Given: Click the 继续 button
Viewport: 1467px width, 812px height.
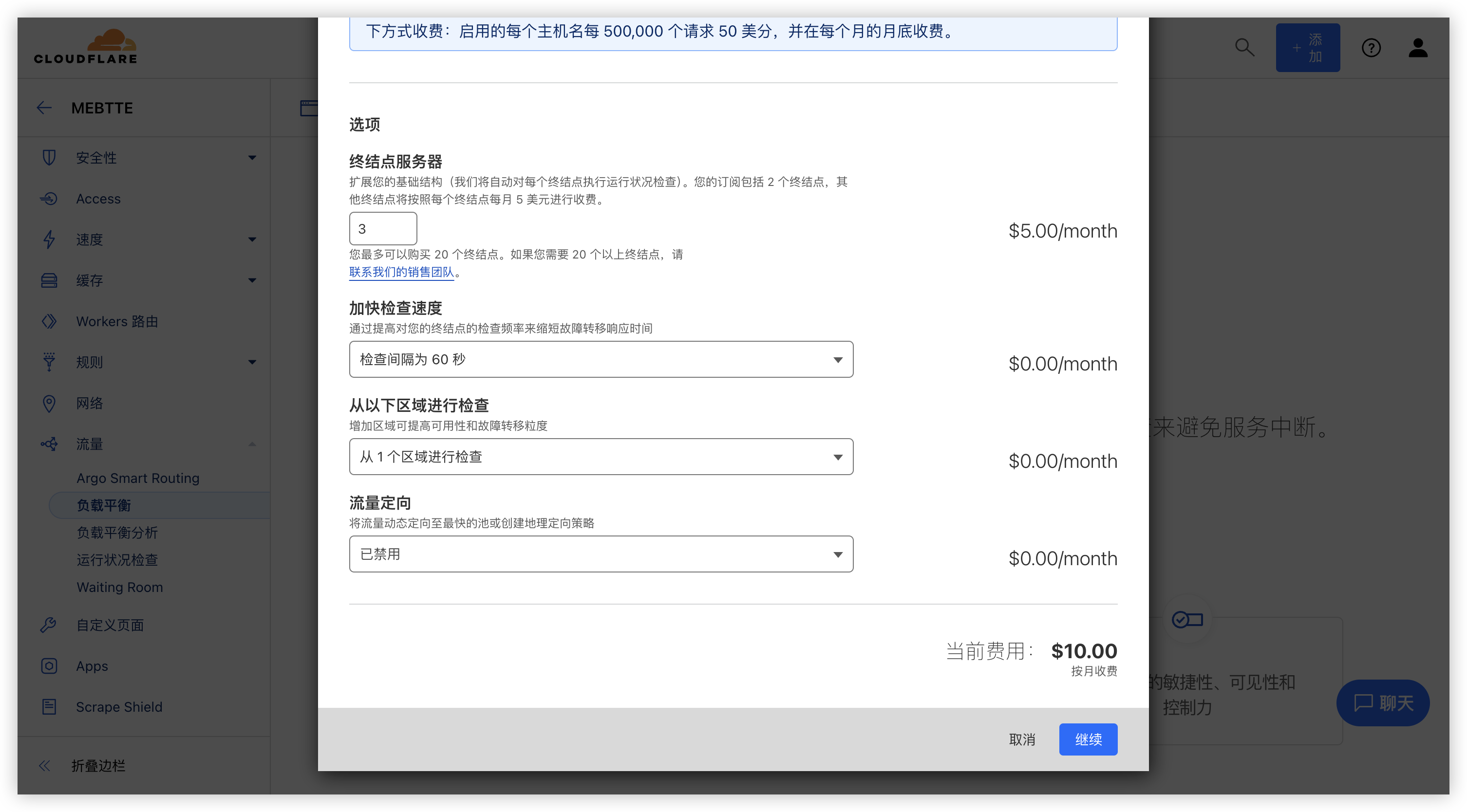Looking at the screenshot, I should [x=1088, y=739].
